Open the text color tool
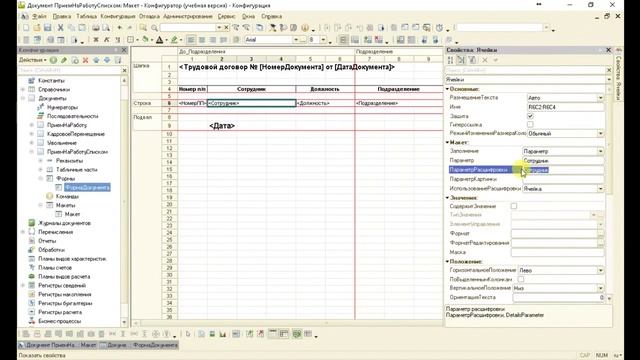Screen dimensions: 640x360 [160, 40]
